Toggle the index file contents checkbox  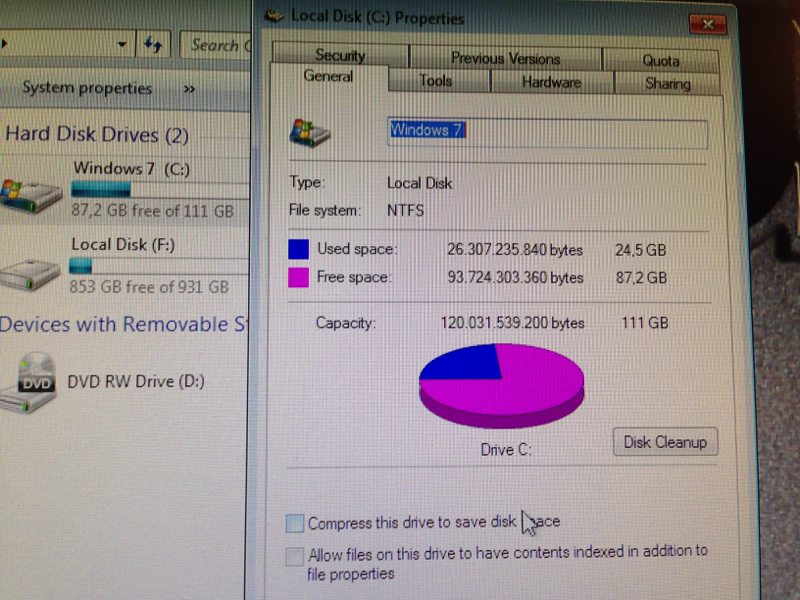pyautogui.click(x=294, y=557)
